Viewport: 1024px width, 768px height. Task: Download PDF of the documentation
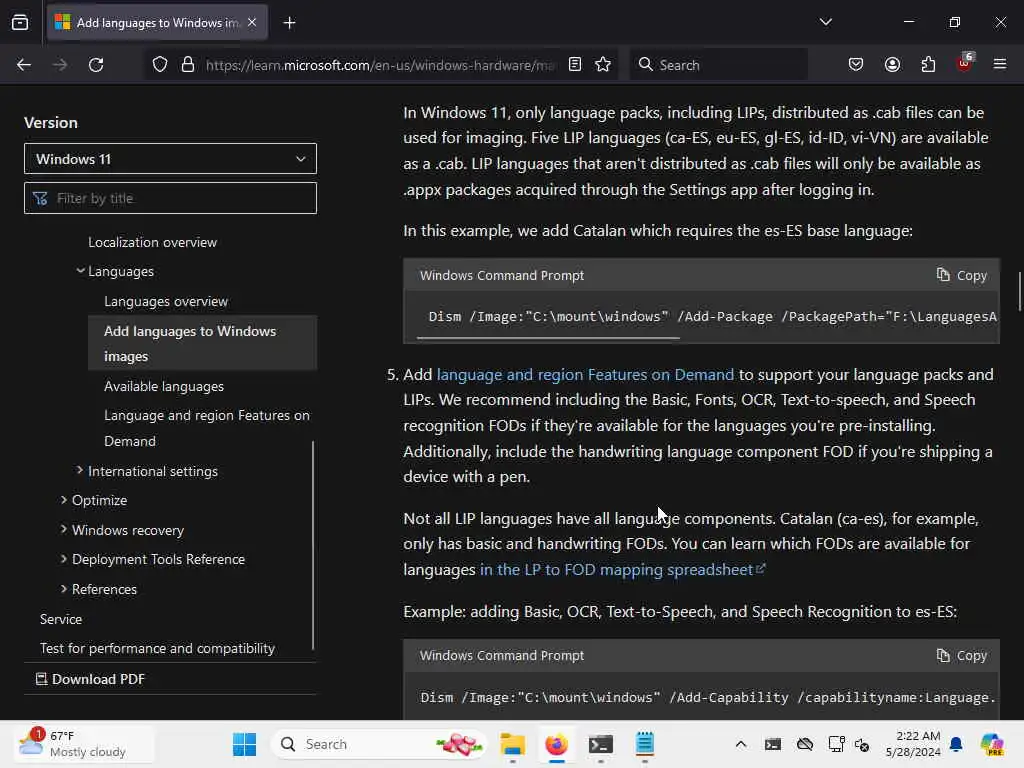90,679
